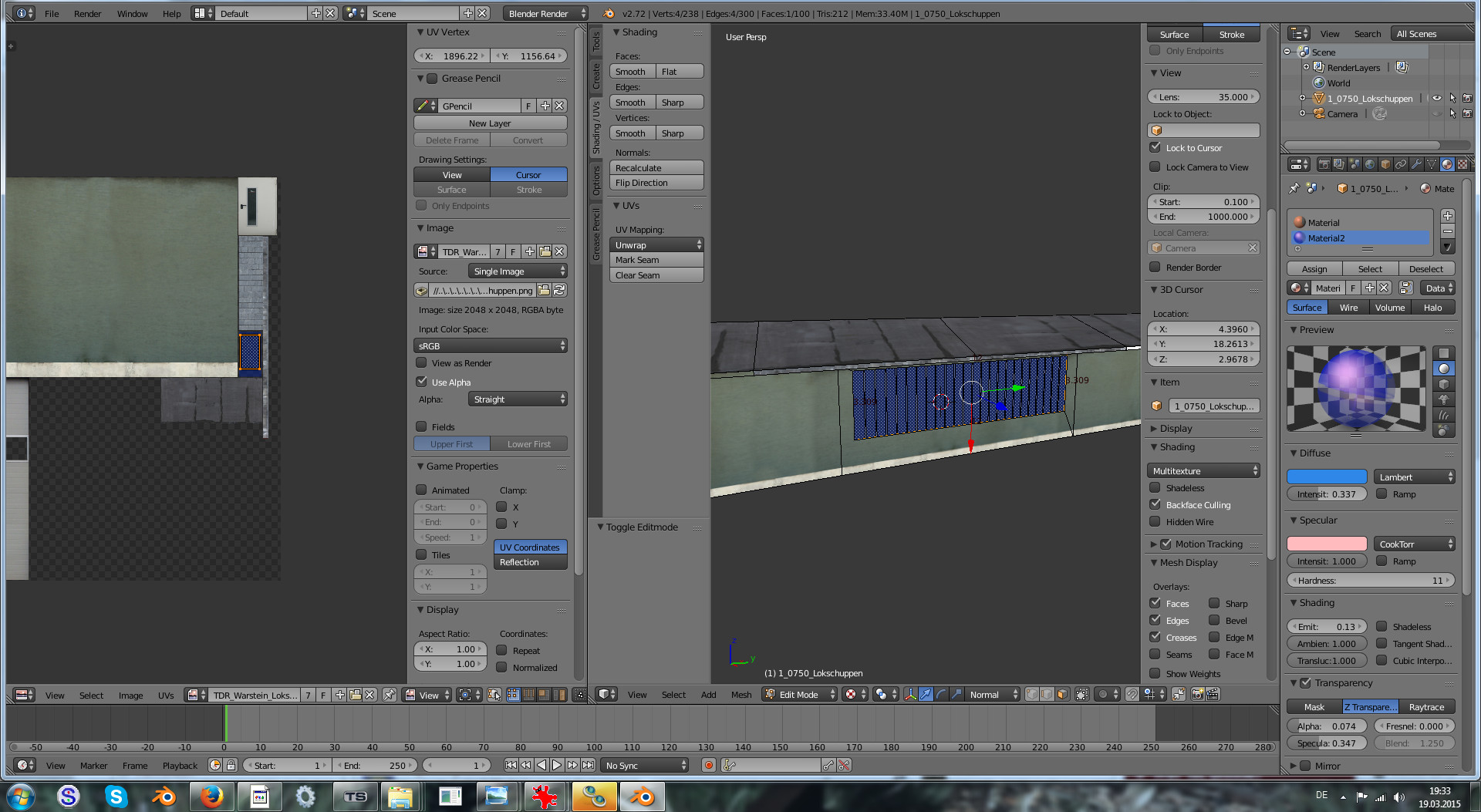Pin the image in UV editor header

(x=390, y=695)
